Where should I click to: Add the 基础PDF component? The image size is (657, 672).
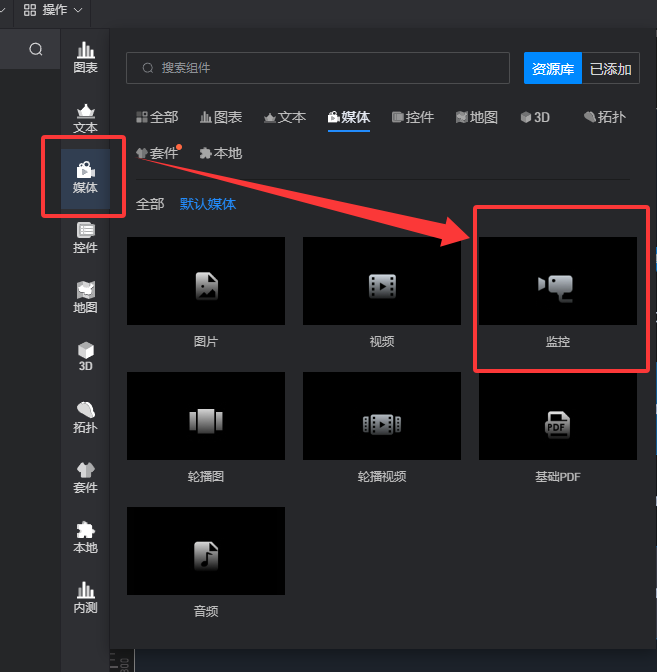click(x=558, y=416)
